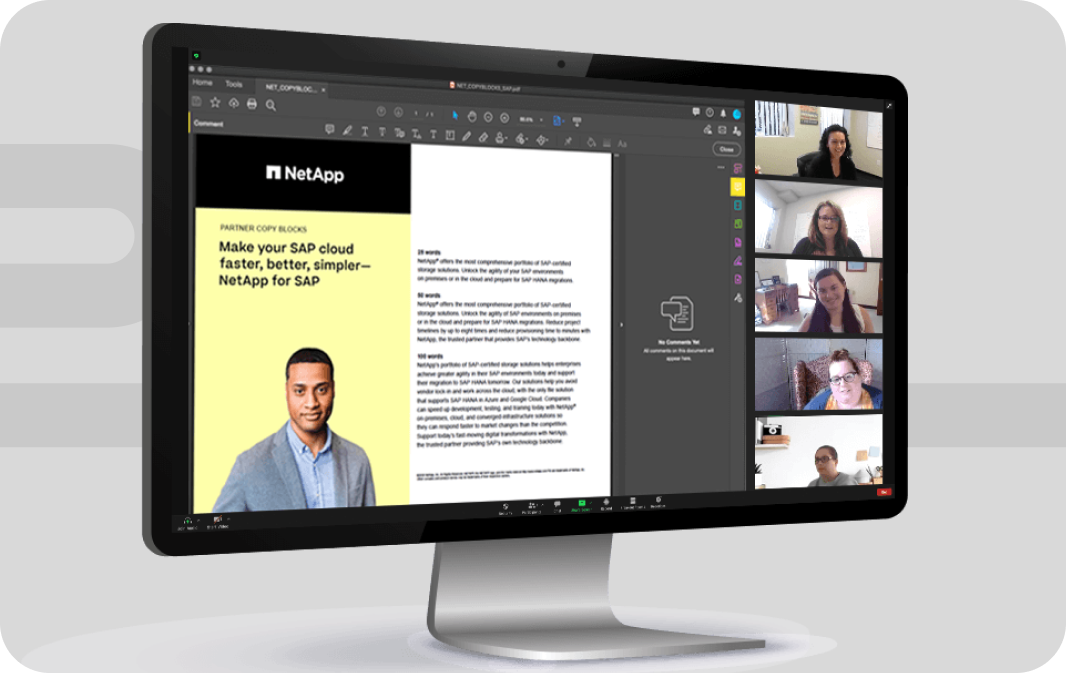
Task: Select the highlighter pen tool
Action: (347, 132)
